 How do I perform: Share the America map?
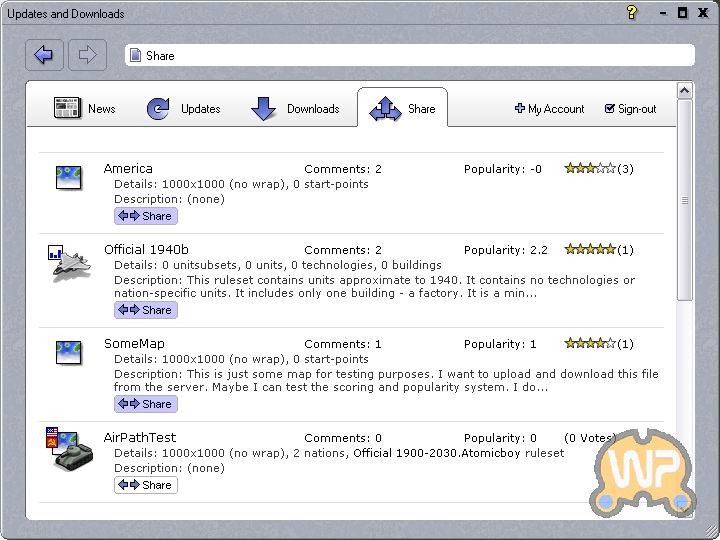tap(146, 216)
